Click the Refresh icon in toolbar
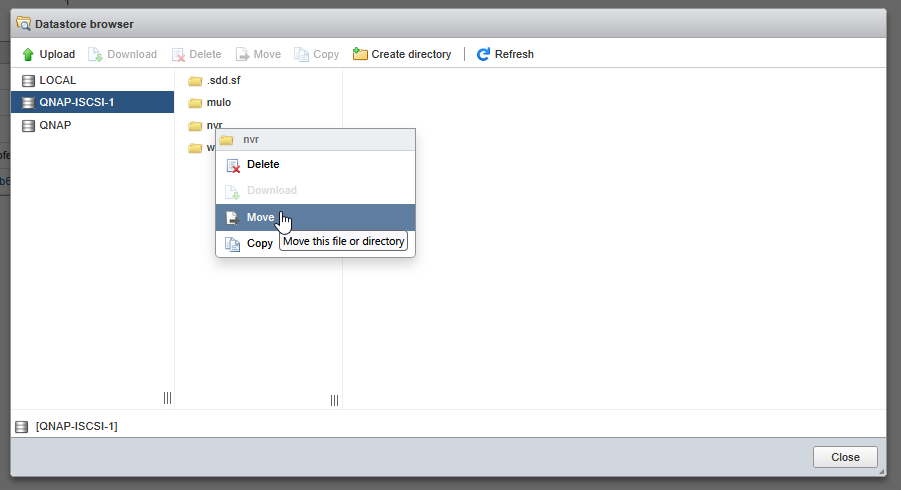 484,54
